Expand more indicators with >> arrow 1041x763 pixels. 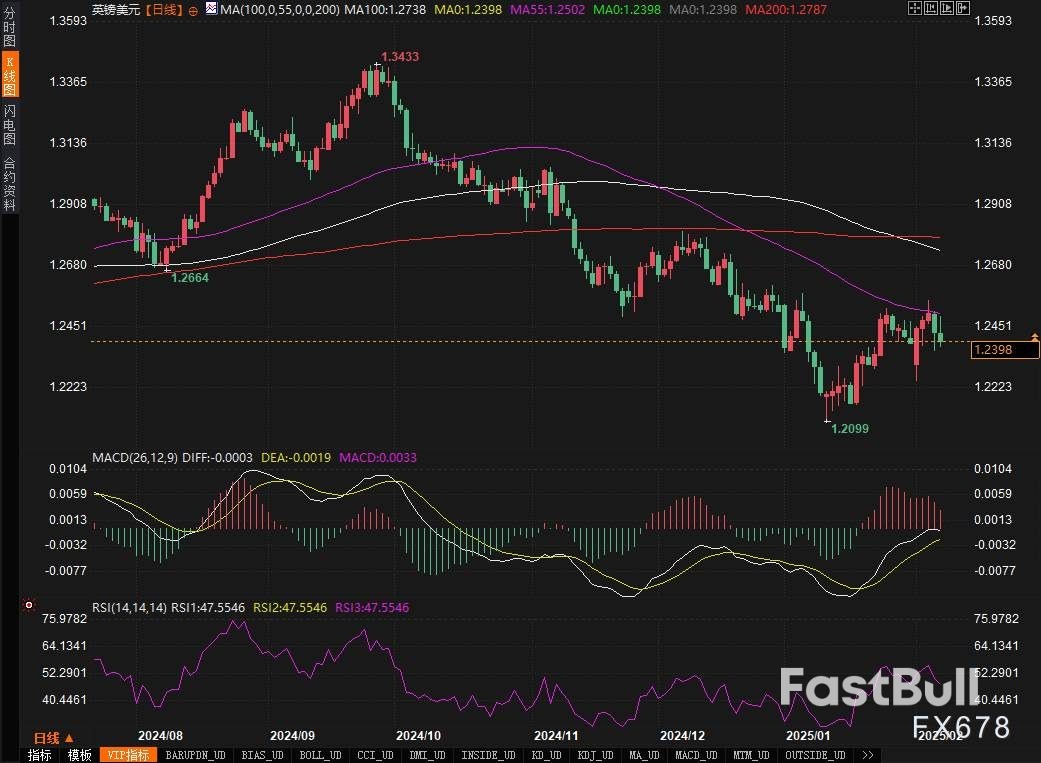point(867,755)
